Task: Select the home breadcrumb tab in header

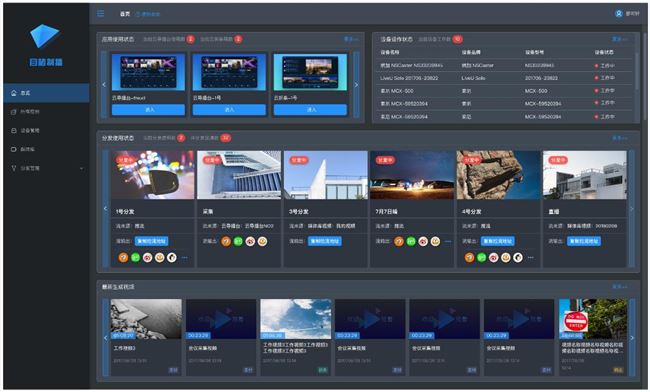Action: click(125, 14)
